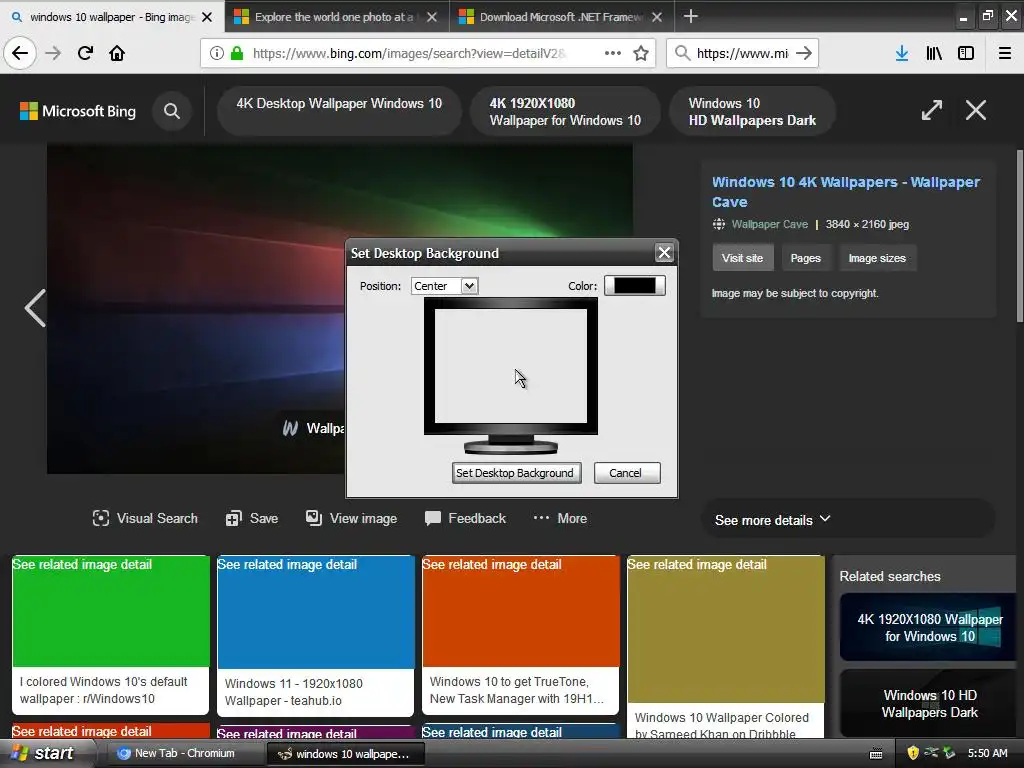Screen dimensions: 1024x768
Task: Click windows 10 wallpaper taskbar item
Action: pos(345,754)
